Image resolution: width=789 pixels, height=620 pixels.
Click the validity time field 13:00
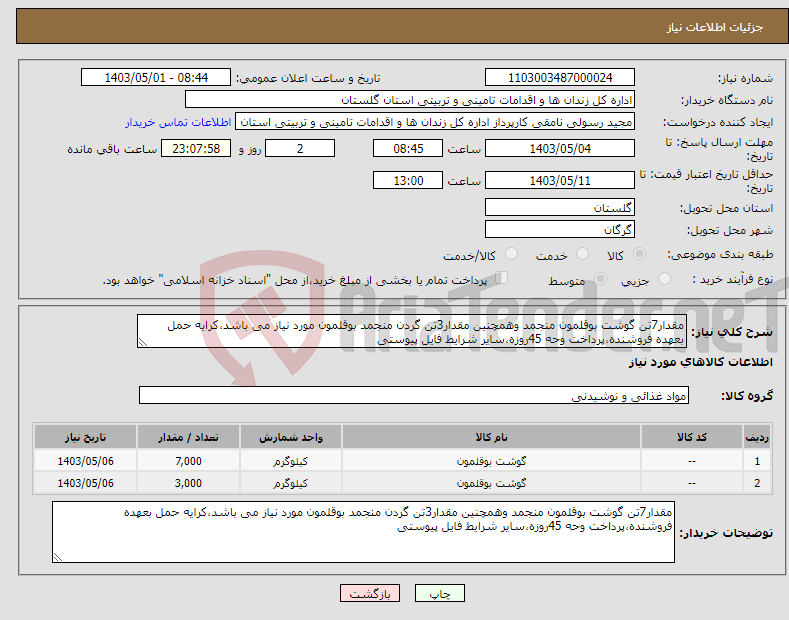pyautogui.click(x=408, y=180)
